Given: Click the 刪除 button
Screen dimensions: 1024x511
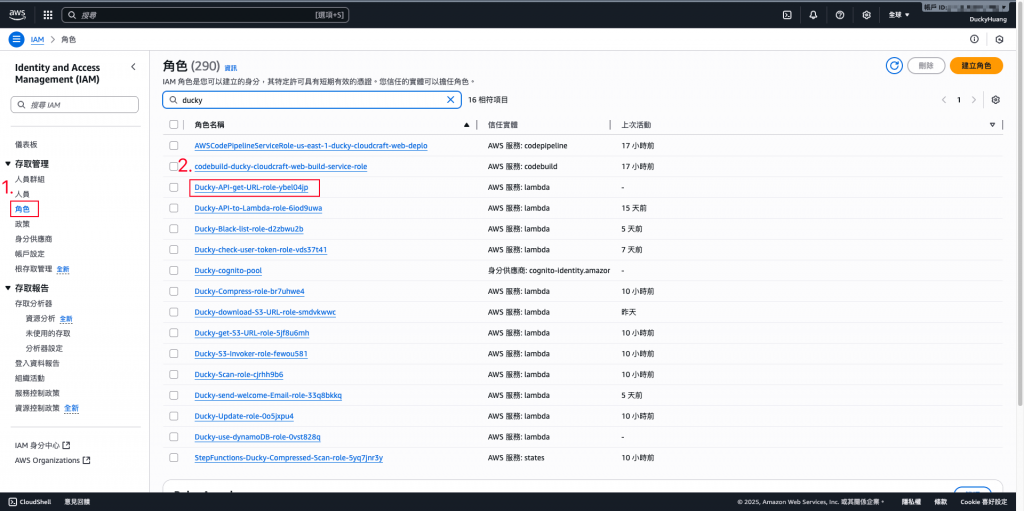Looking at the screenshot, I should (926, 65).
